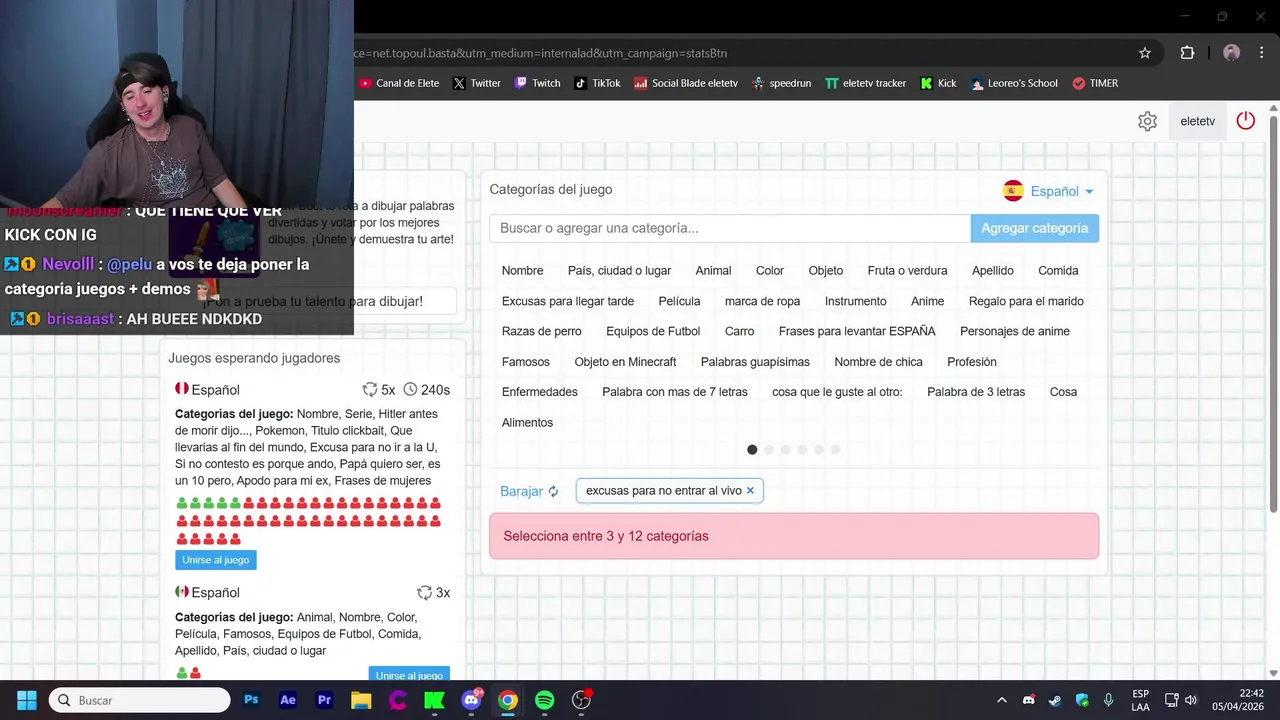Open Google Chrome from taskbar
Viewport: 1280px width, 720px height.
click(x=508, y=700)
